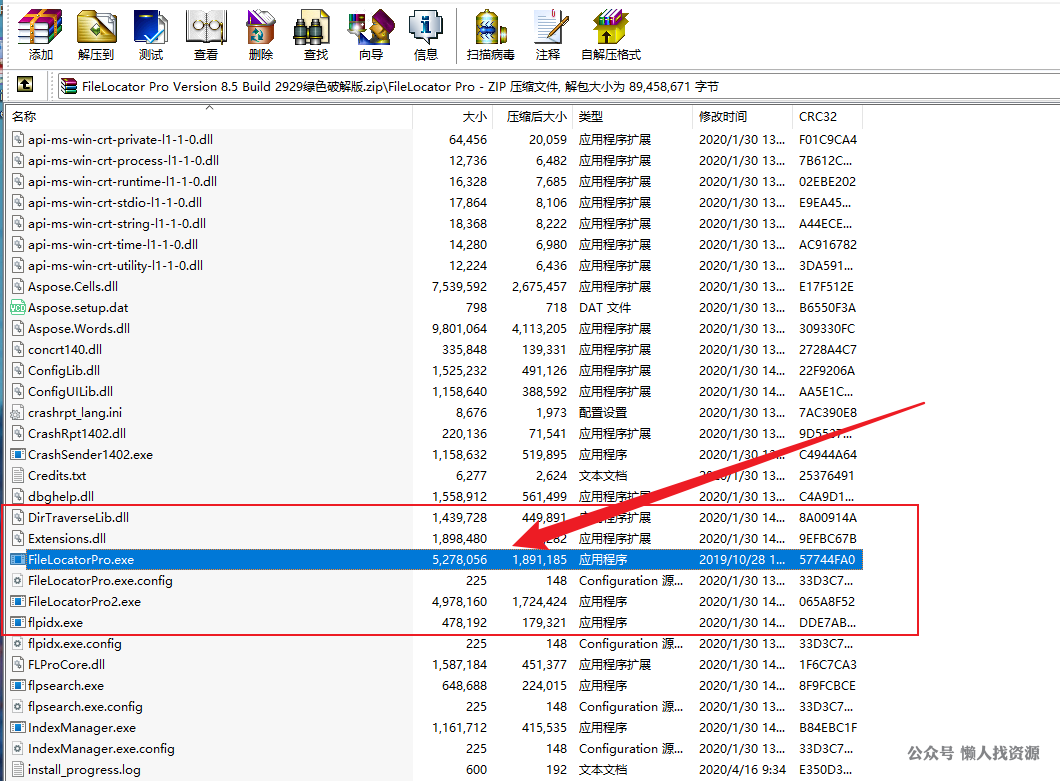1060x781 pixels.
Task: Click the Test (测试) archive icon
Action: [x=151, y=34]
